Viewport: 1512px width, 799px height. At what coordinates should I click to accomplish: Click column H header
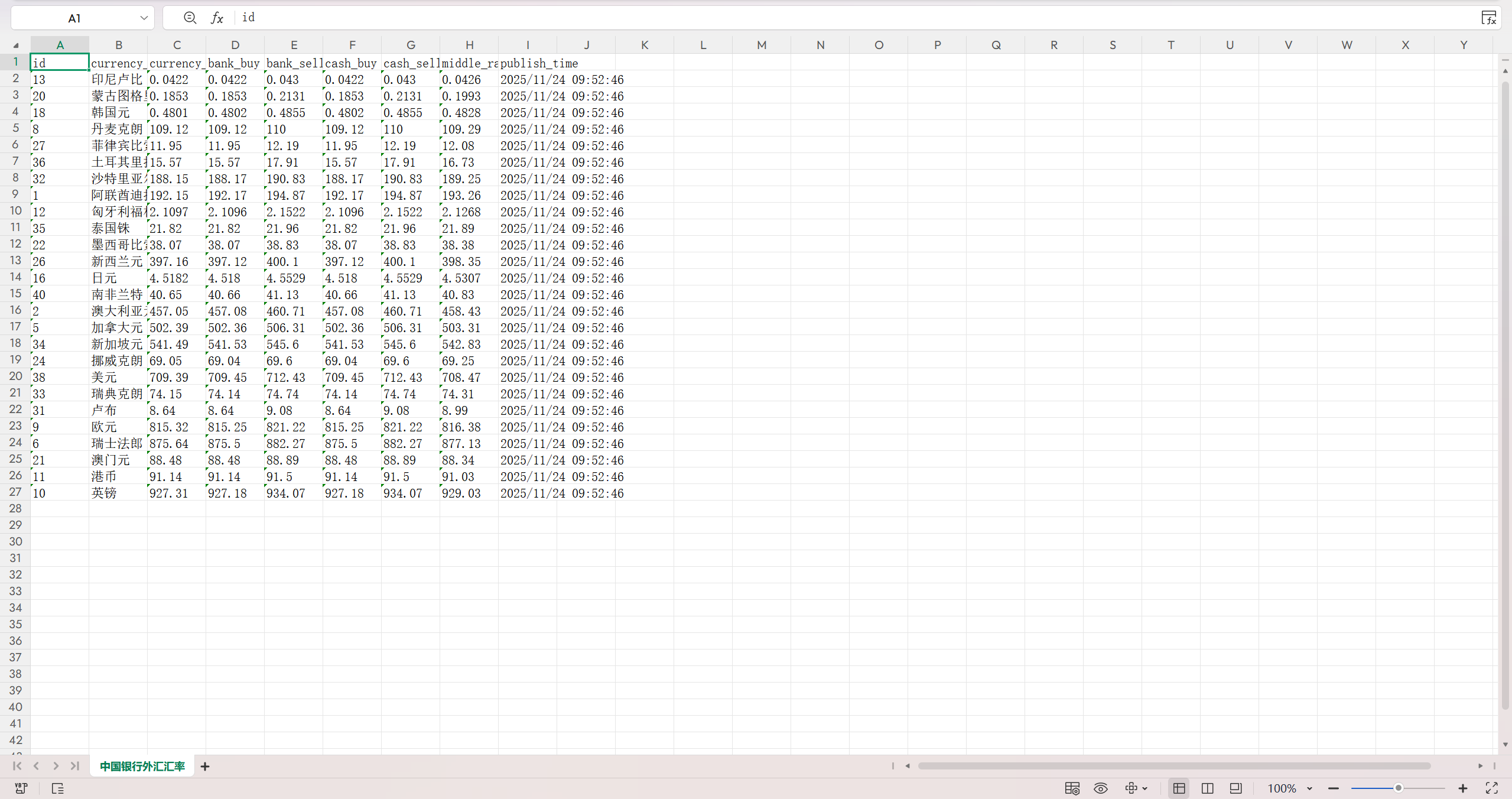click(x=469, y=45)
